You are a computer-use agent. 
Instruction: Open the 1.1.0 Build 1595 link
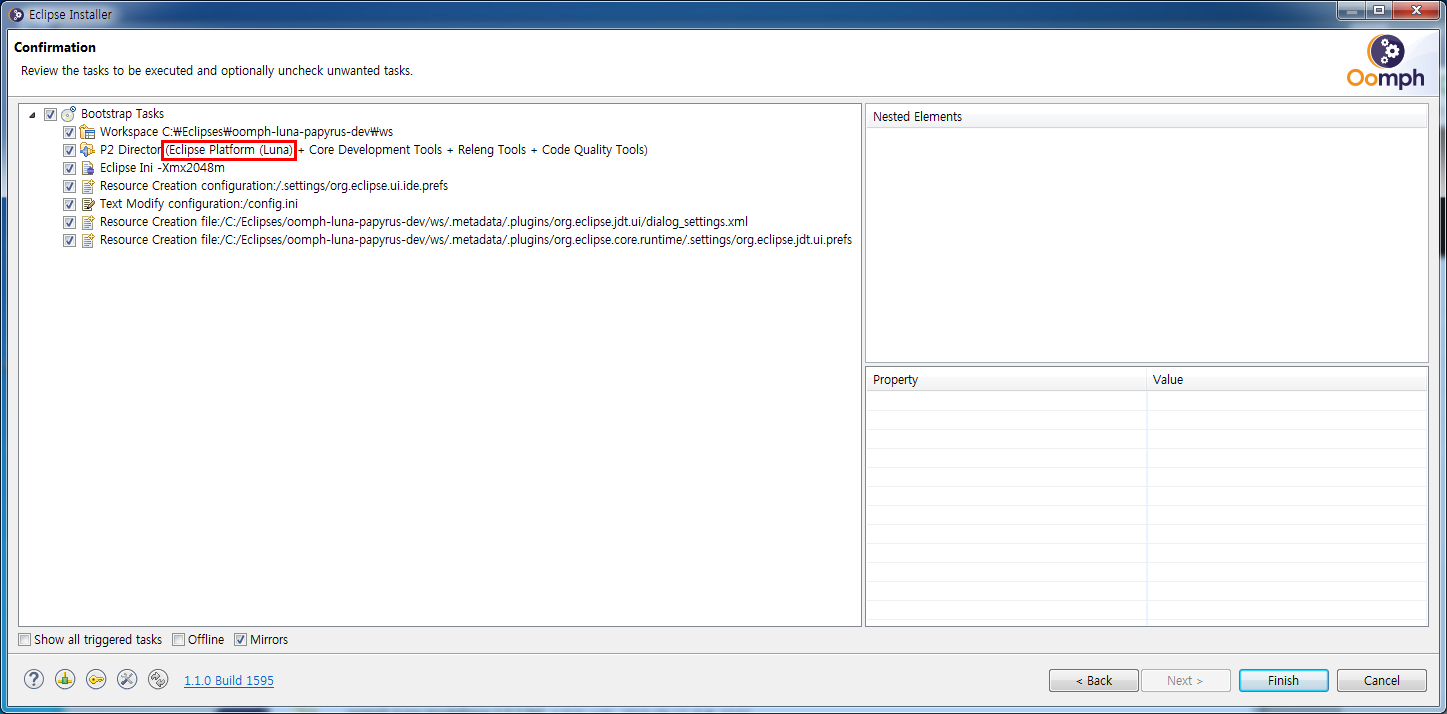click(229, 680)
